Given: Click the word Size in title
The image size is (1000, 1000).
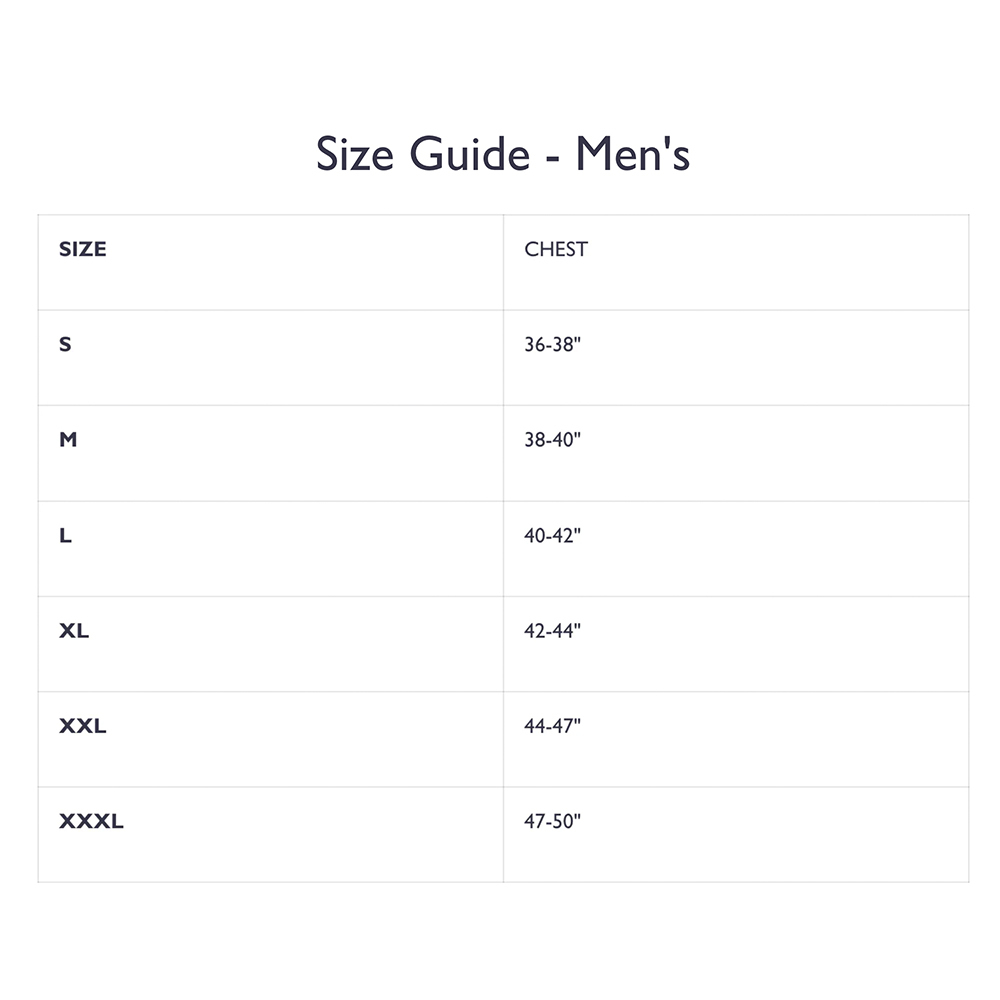Looking at the screenshot, I should click(x=355, y=154).
